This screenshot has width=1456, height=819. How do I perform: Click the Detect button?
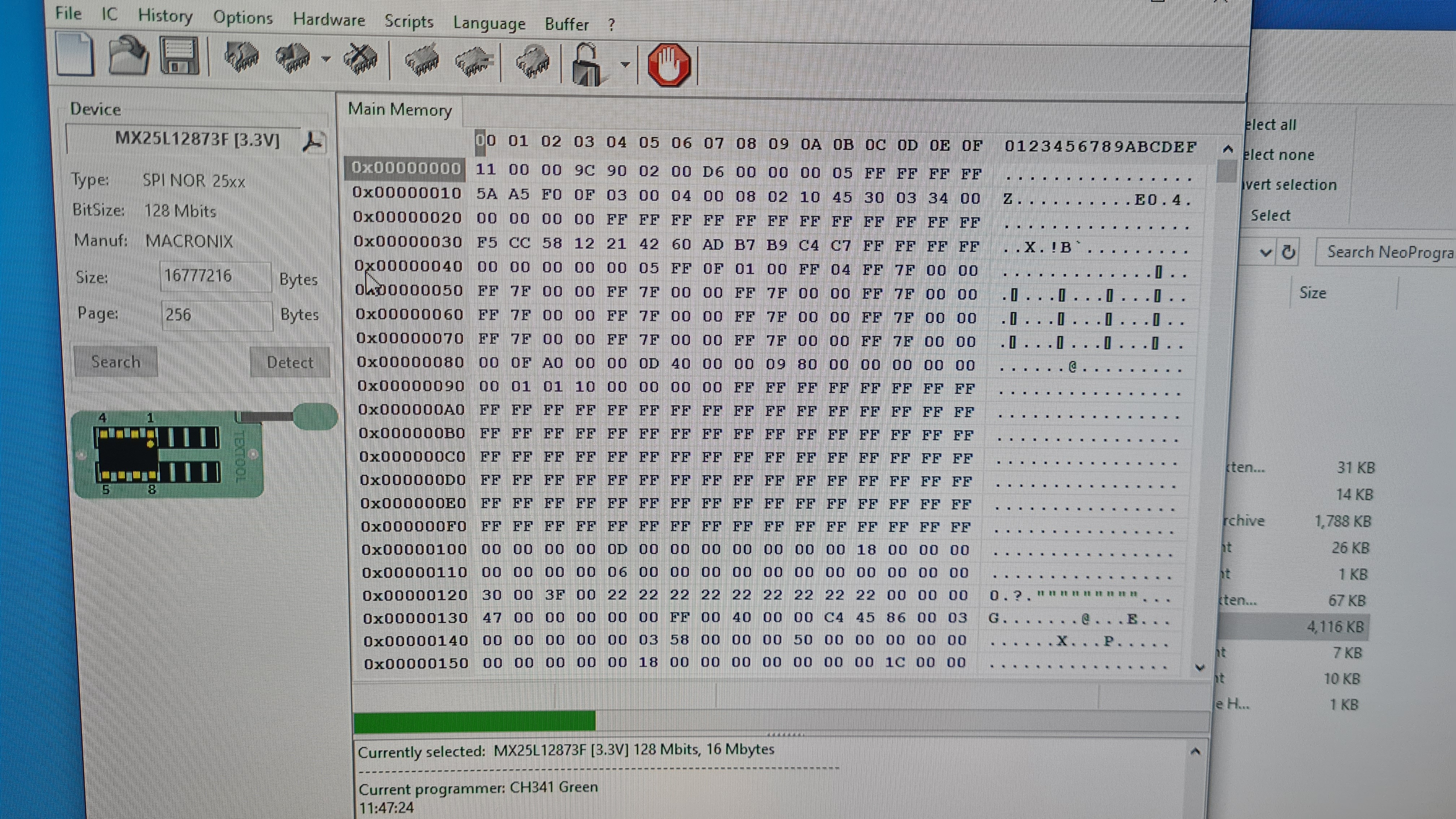pyautogui.click(x=289, y=362)
